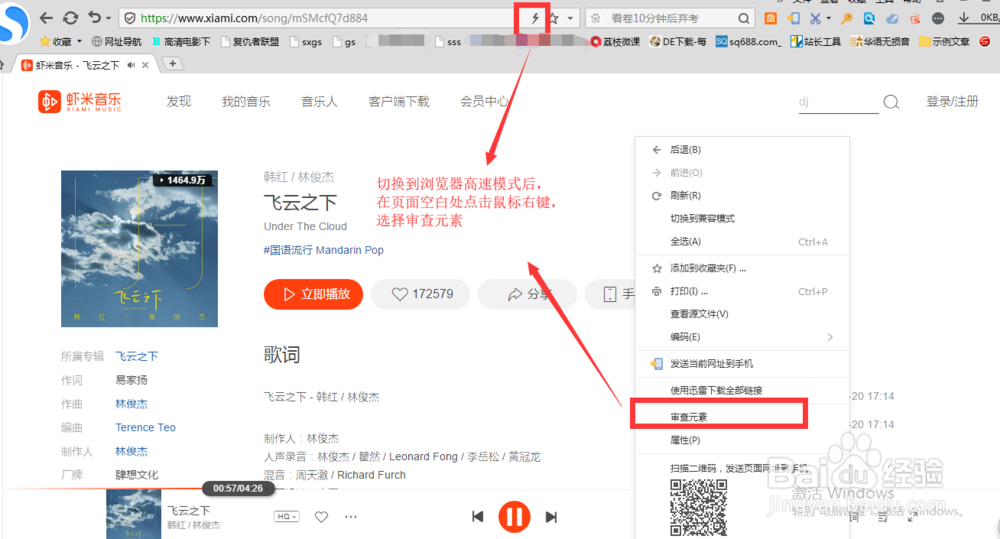This screenshot has height=539, width=1000.
Task: Open the 音乐人 navigation tab
Action: (x=319, y=101)
